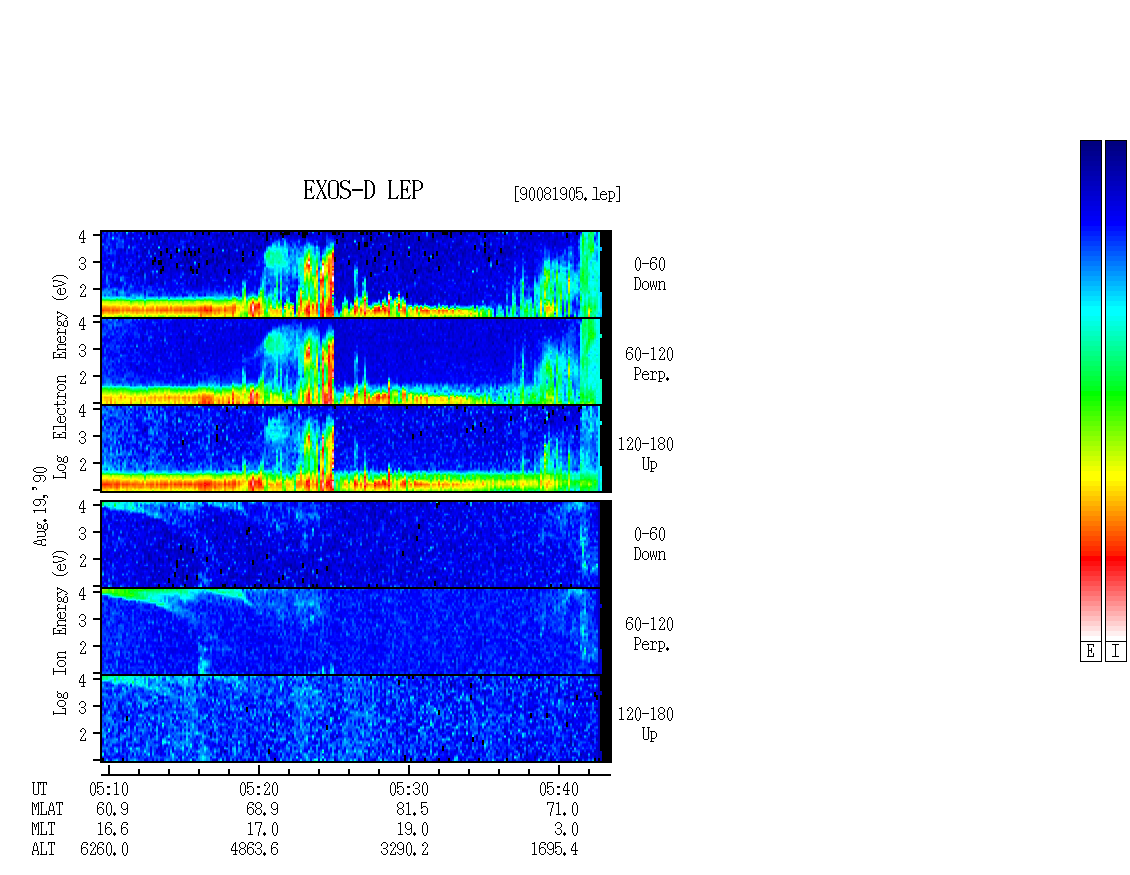Click the 0-60 Down label beside the ion panel
Image resolution: width=1130 pixels, height=875 pixels.
tap(649, 544)
